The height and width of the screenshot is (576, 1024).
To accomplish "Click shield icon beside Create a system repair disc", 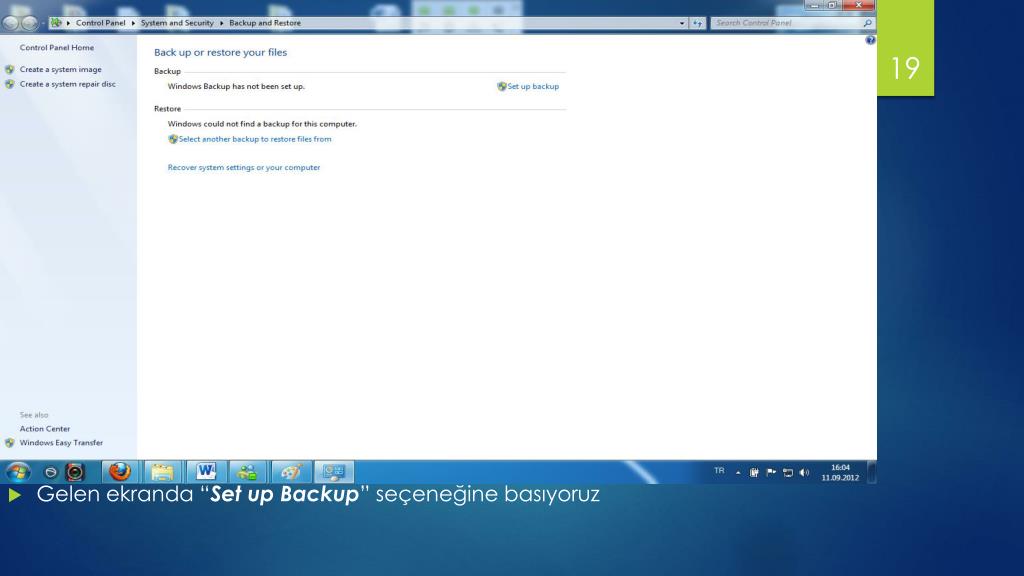I will pyautogui.click(x=9, y=84).
